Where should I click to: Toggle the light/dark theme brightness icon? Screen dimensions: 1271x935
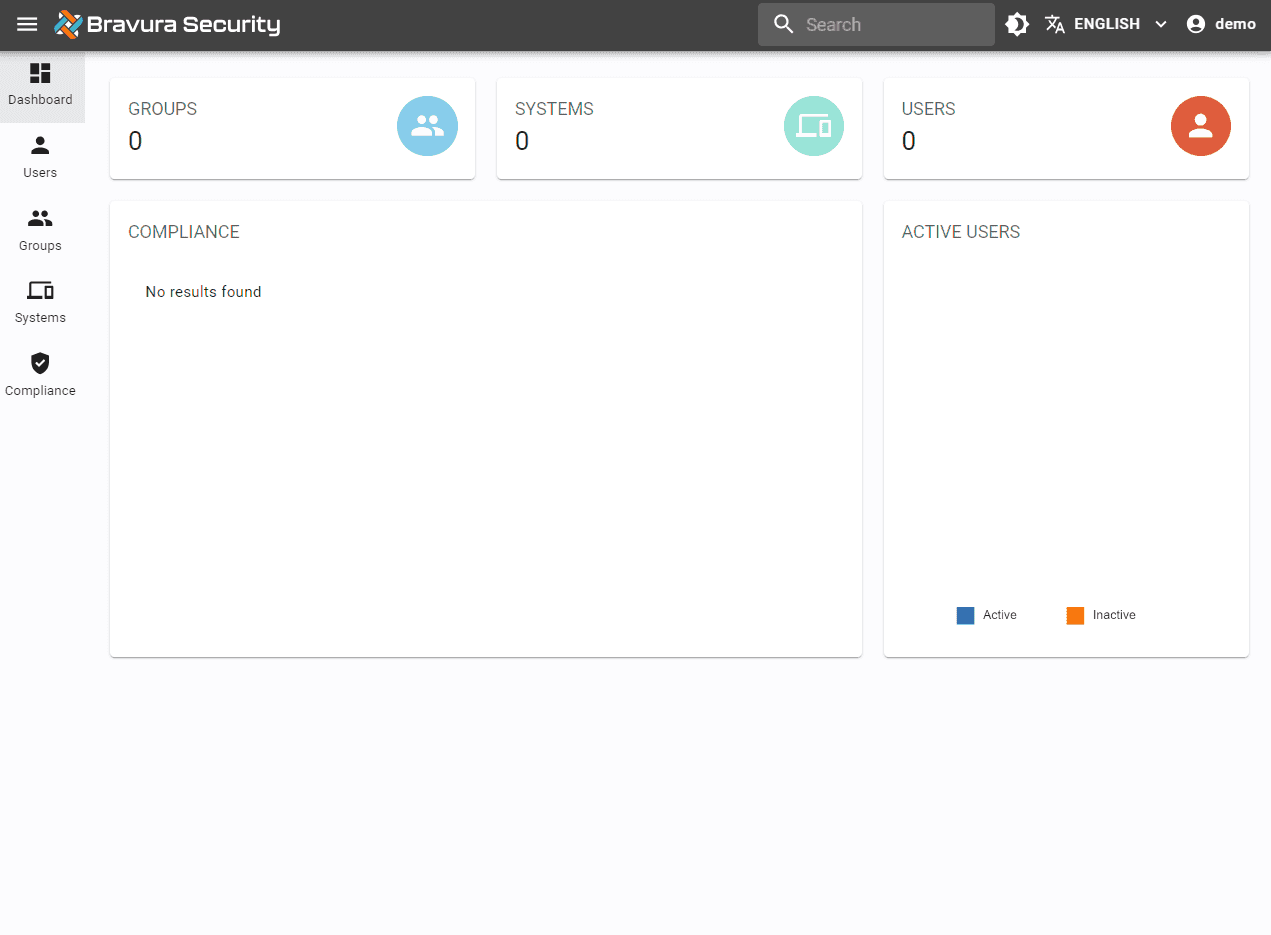pyautogui.click(x=1017, y=25)
